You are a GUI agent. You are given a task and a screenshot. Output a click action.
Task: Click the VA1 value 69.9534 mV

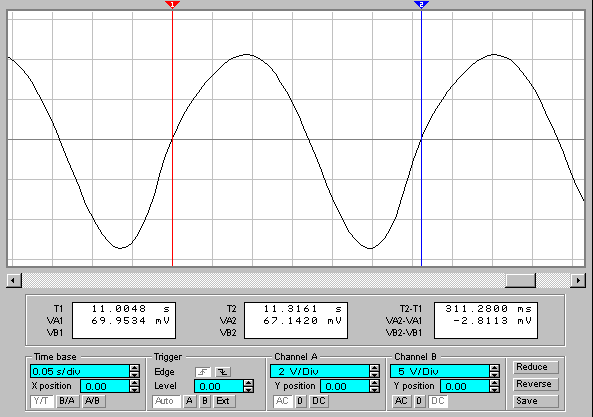coord(130,321)
